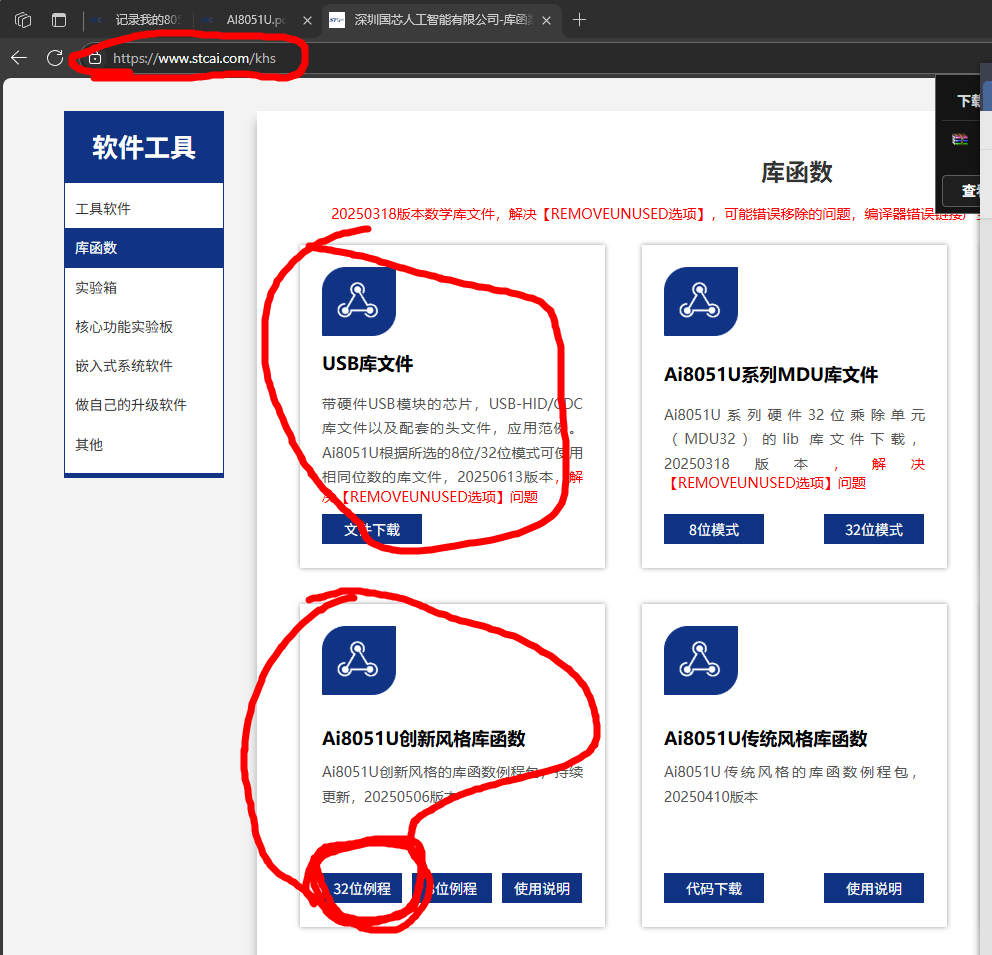
Task: Click the Ai8051U创新风格库函数 heading
Action: pos(424,739)
